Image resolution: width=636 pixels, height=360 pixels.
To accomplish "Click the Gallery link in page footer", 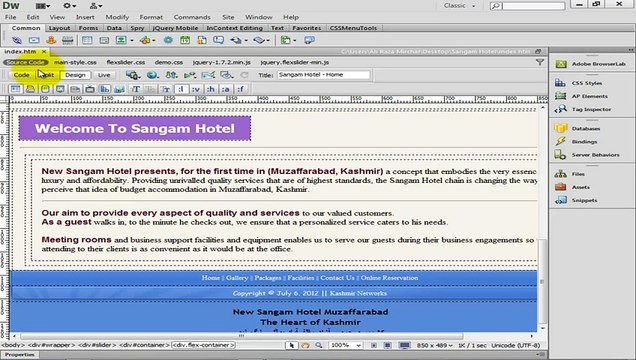I will (x=237, y=278).
